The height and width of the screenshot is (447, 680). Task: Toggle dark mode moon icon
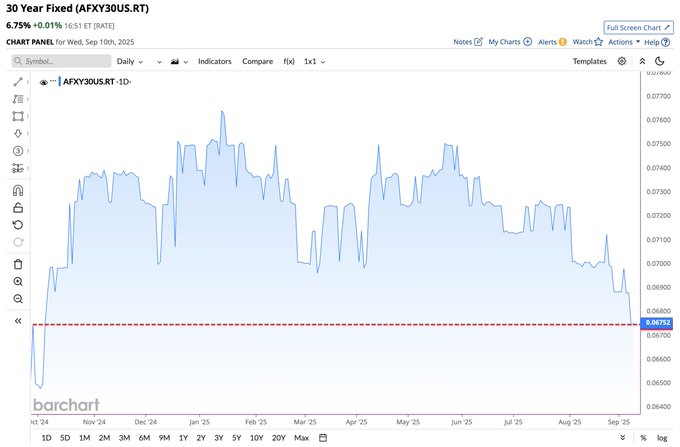[x=660, y=61]
